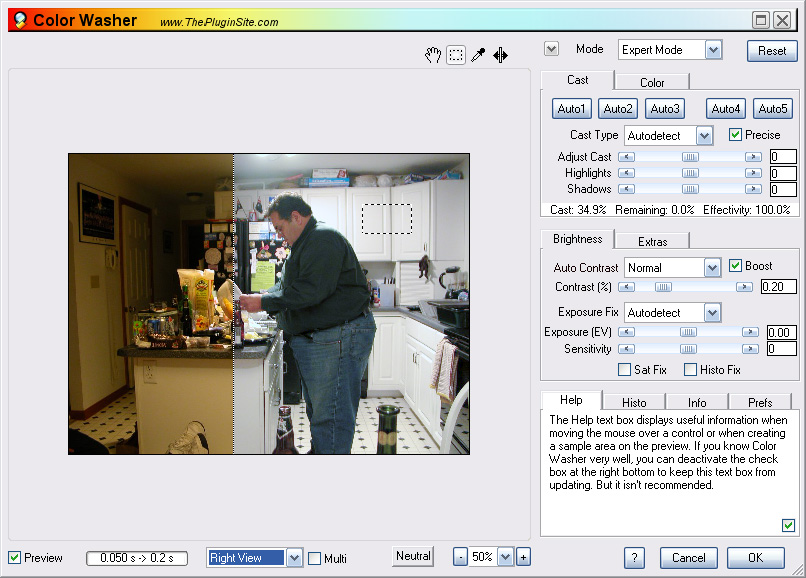Screen dimensions: 806x578
Task: Click the zoom in plus button
Action: coord(523,557)
